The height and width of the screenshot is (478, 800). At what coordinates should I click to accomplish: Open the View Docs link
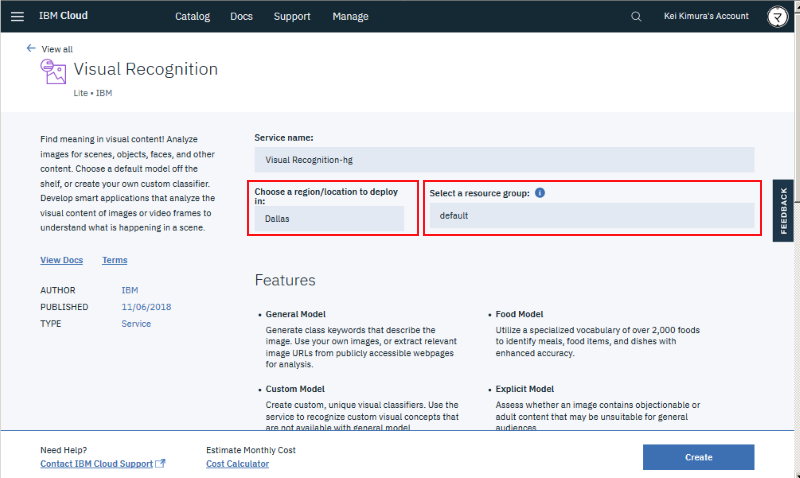click(x=61, y=260)
